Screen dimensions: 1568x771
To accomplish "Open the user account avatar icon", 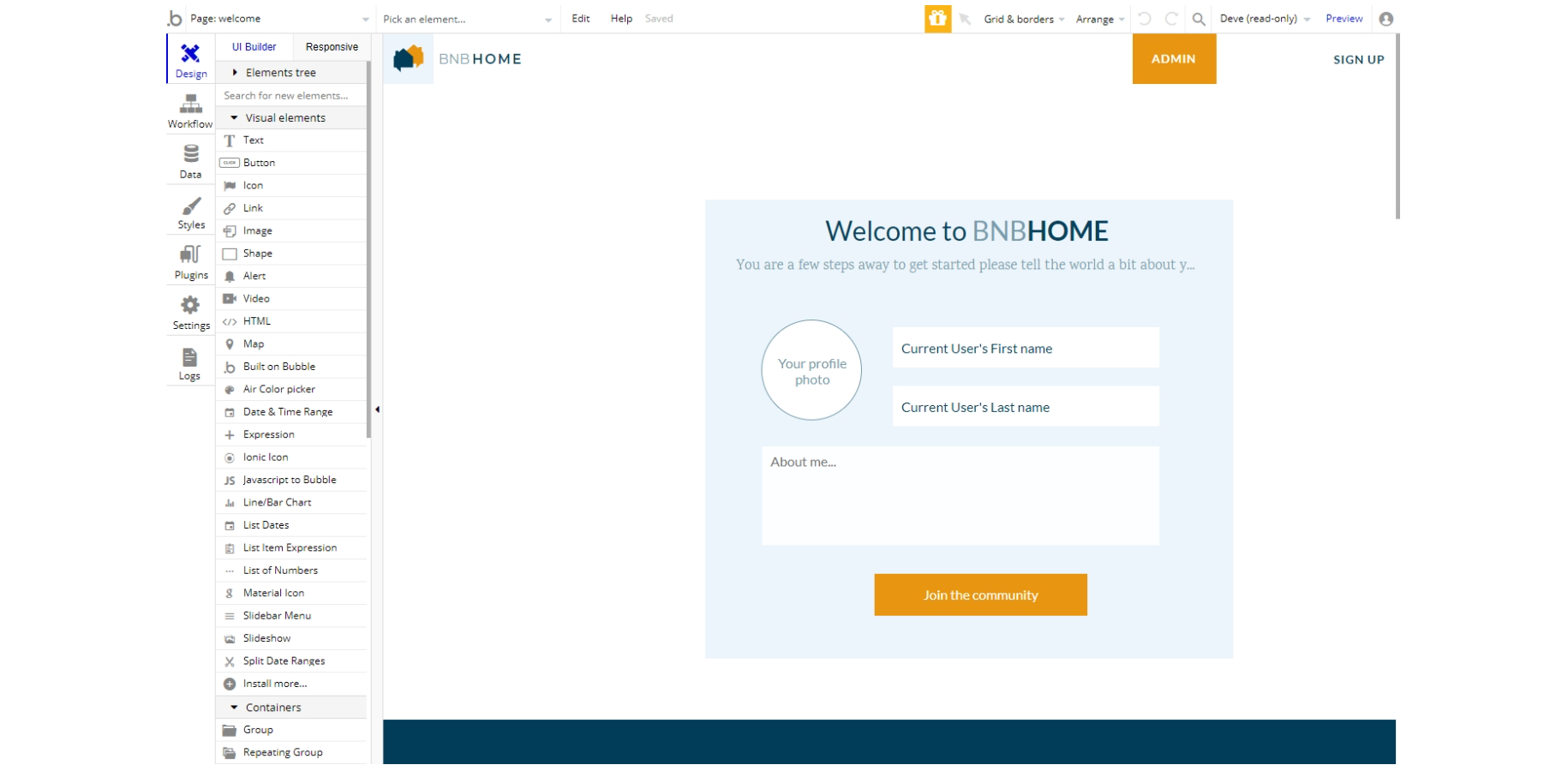I will click(1385, 19).
